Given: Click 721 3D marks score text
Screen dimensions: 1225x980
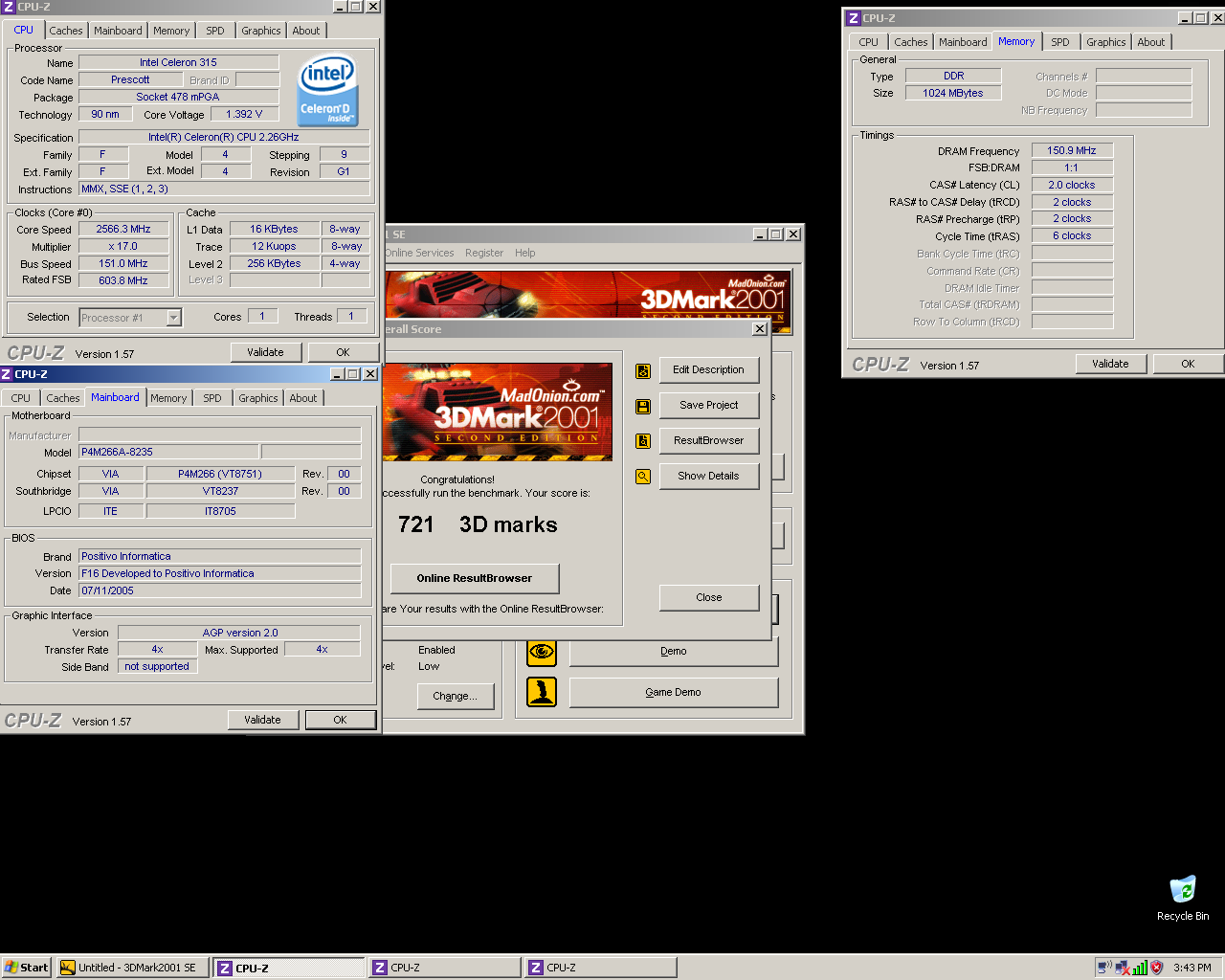Looking at the screenshot, I should (478, 524).
